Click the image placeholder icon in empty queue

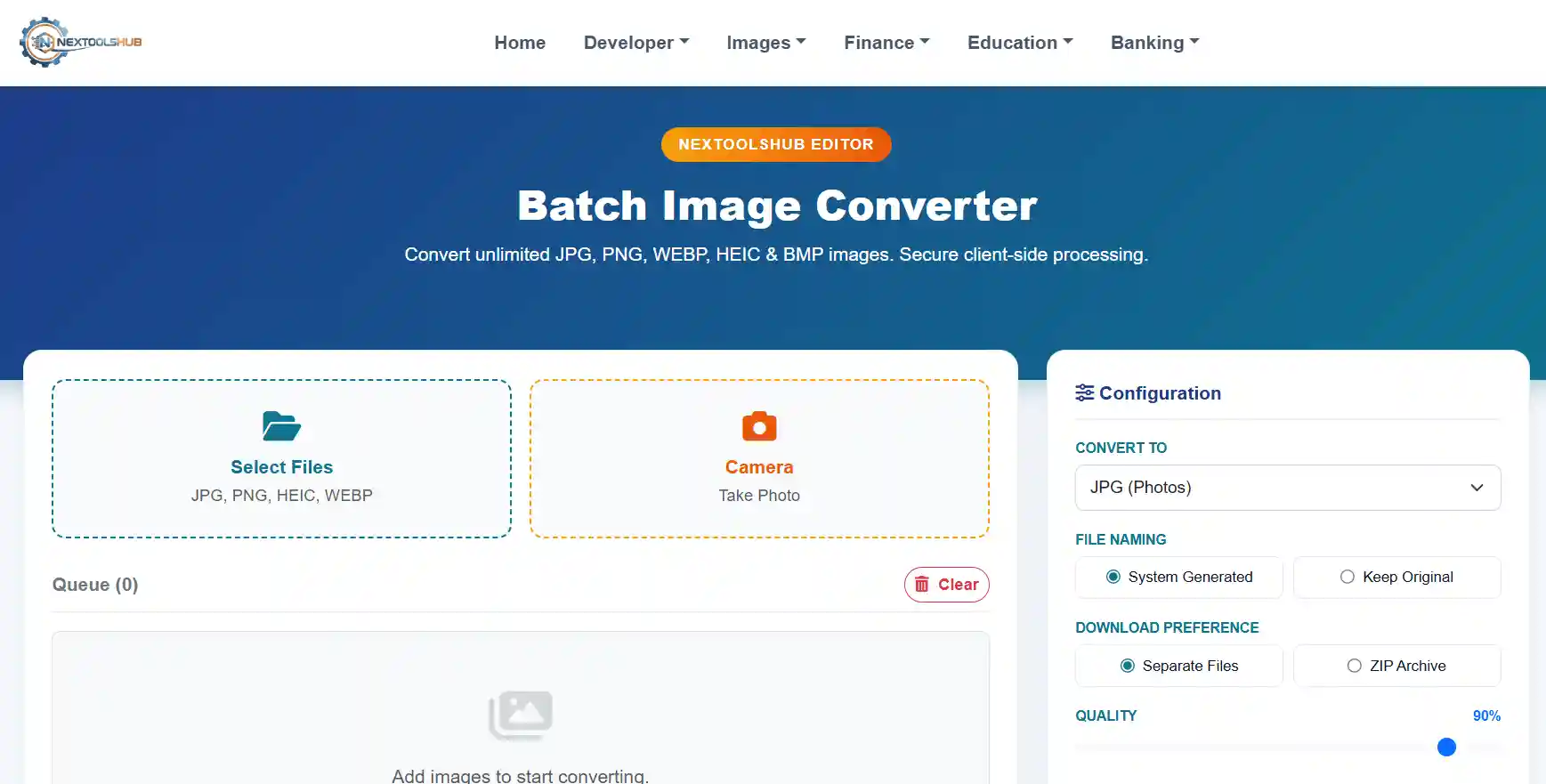[x=521, y=715]
